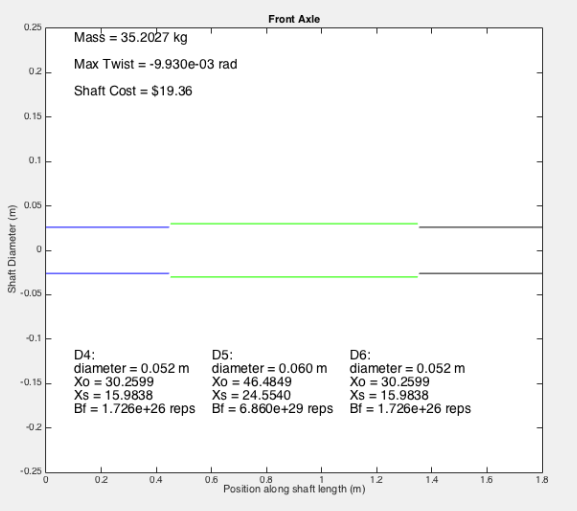Select the lower green D5 shaft line
Image resolution: width=577 pixels, height=511 pixels.
[x=294, y=277]
